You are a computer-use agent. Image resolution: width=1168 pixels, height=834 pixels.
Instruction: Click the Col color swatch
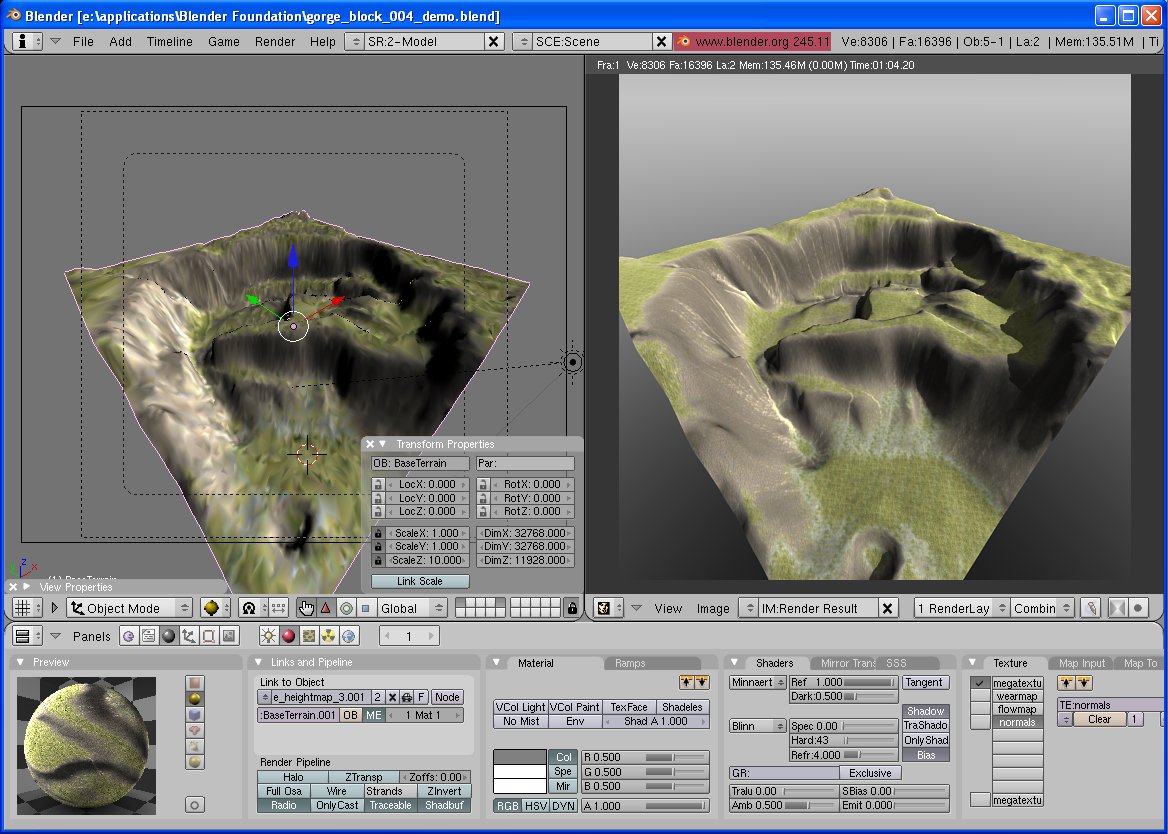click(x=520, y=757)
